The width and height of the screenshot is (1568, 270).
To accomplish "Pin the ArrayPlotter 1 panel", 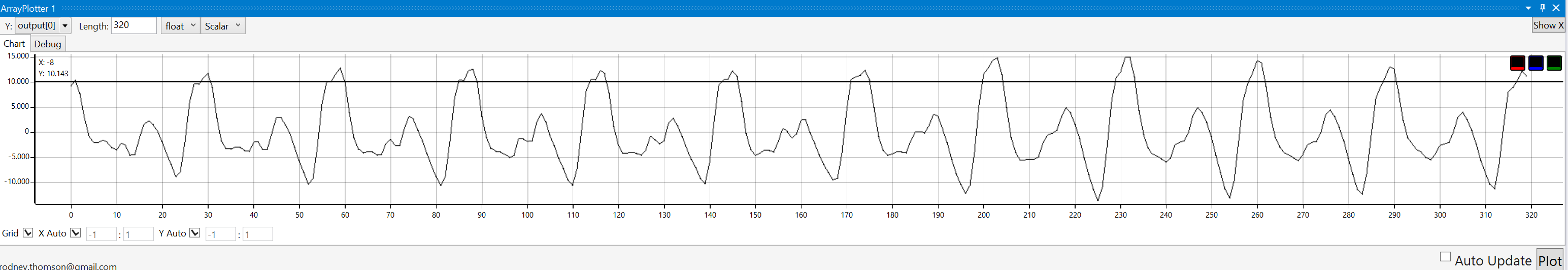I will [1543, 8].
